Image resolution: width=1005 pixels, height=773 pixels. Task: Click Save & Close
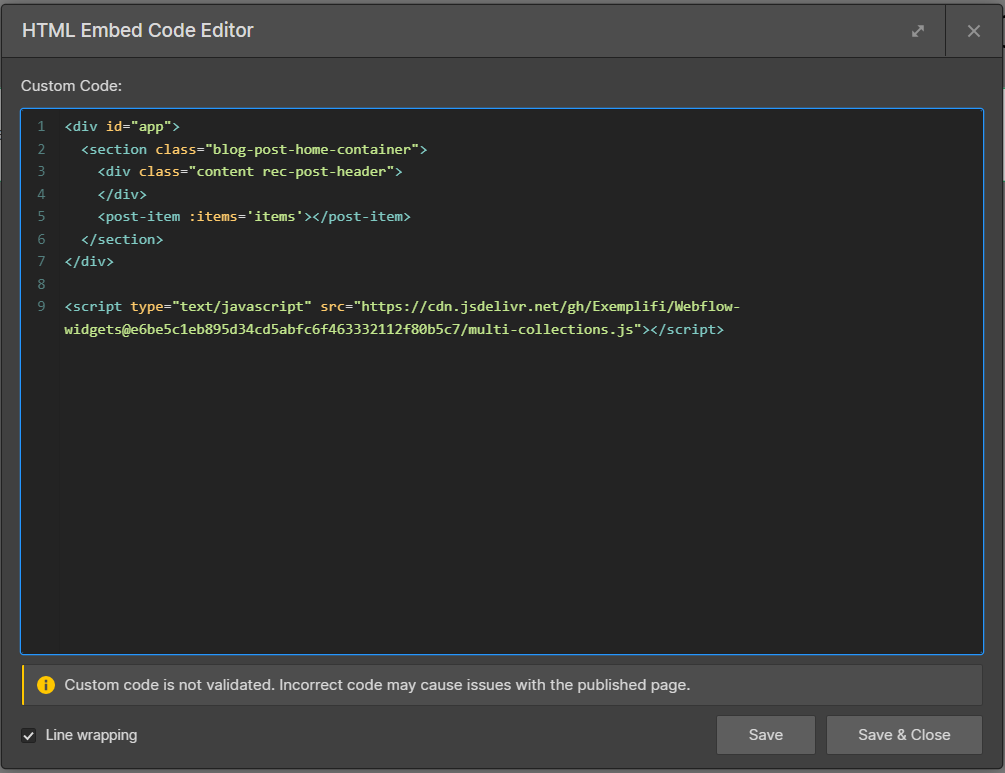tap(903, 734)
